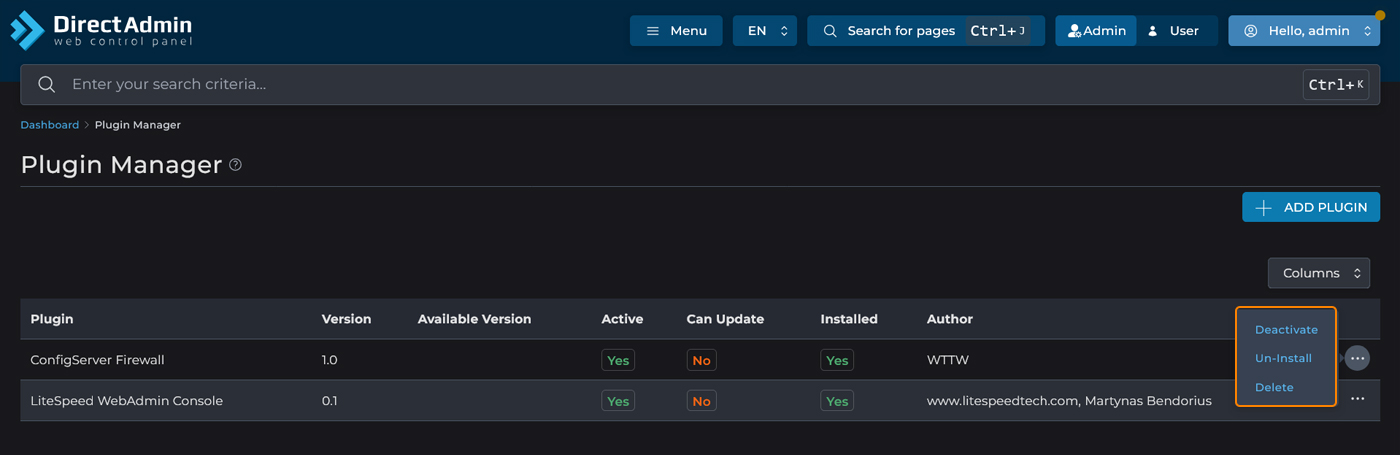Expand the Hello, admin account dropdown

pos(1304,31)
